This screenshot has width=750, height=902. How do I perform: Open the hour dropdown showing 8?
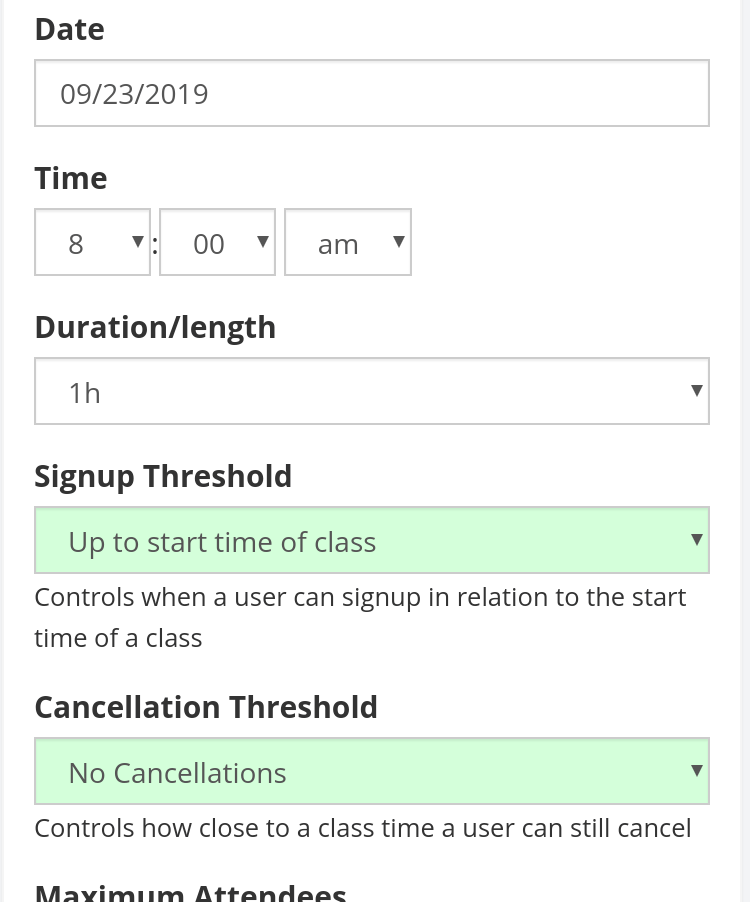pos(92,241)
